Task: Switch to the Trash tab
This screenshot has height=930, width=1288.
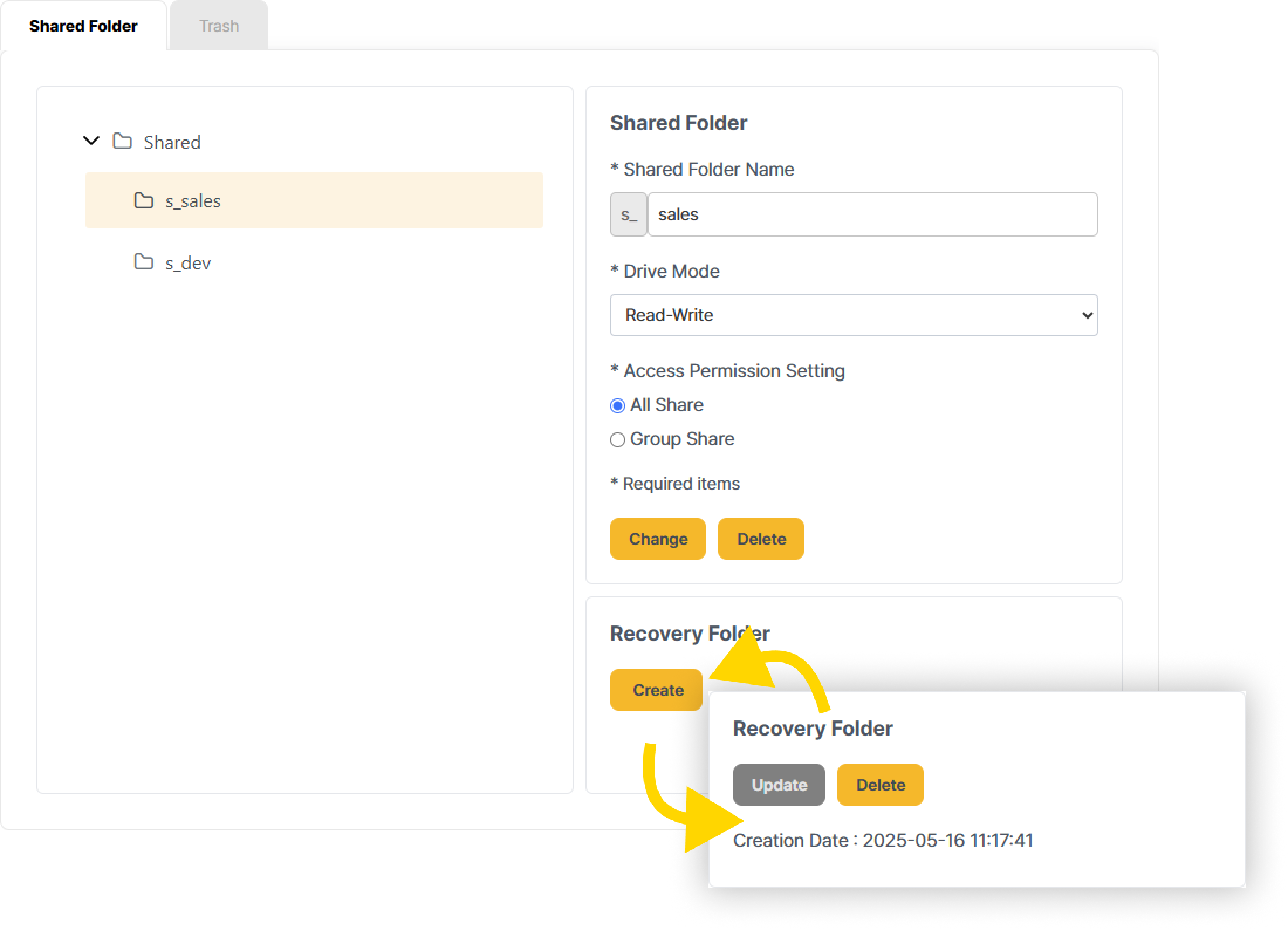Action: 219,26
